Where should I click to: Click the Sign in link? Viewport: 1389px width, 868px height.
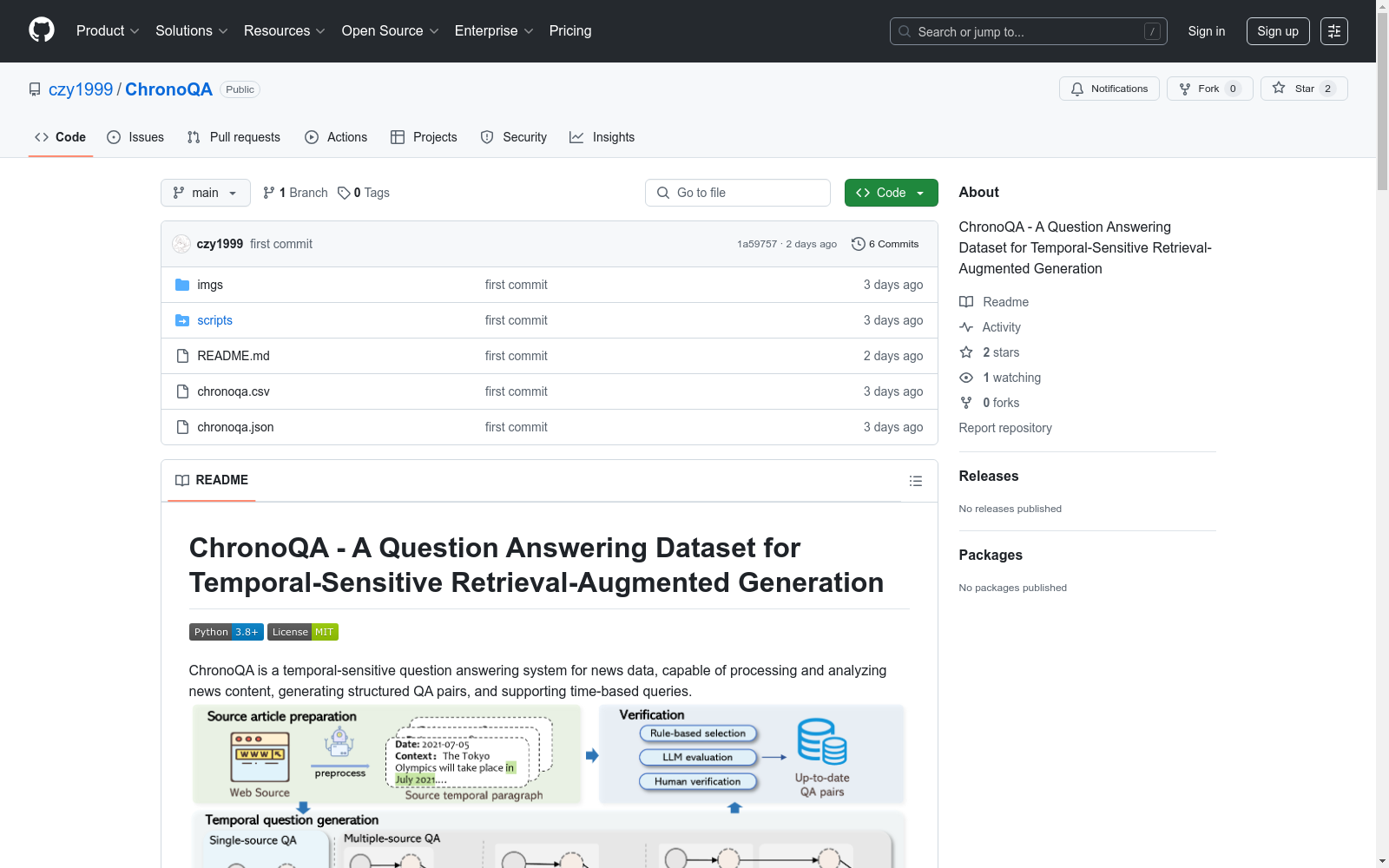[x=1207, y=31]
